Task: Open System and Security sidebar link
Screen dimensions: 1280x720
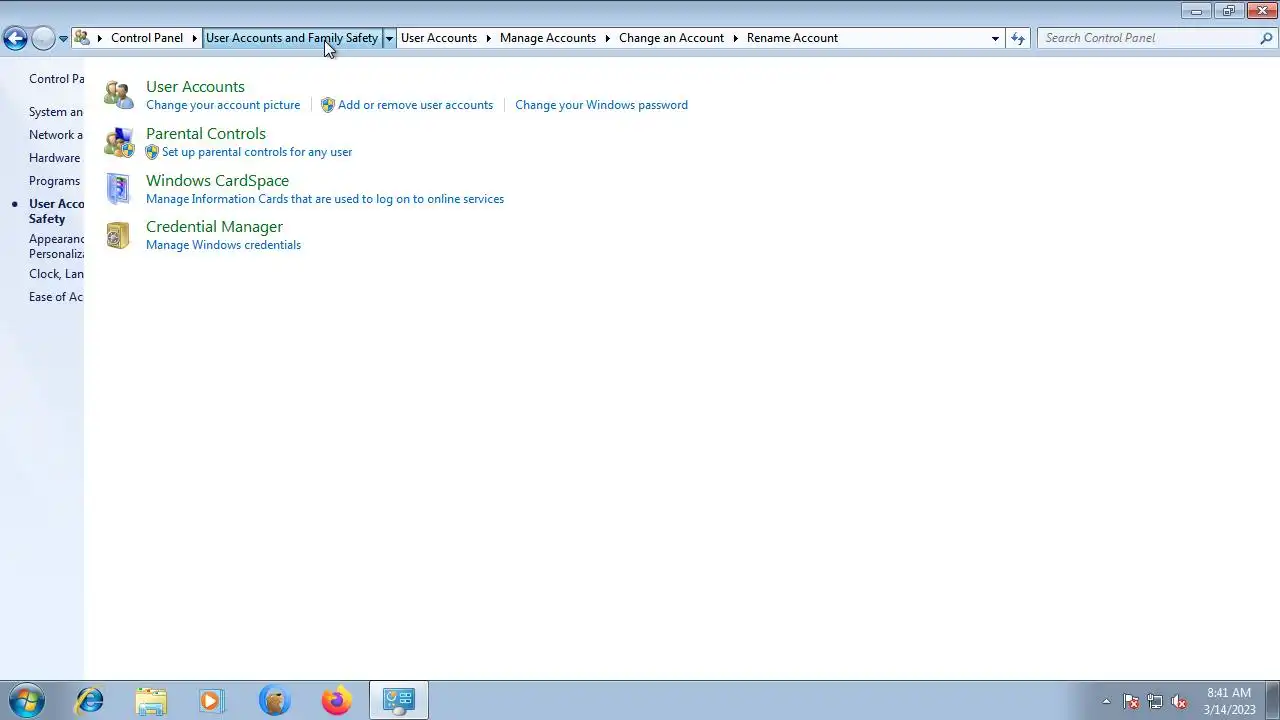Action: point(56,112)
